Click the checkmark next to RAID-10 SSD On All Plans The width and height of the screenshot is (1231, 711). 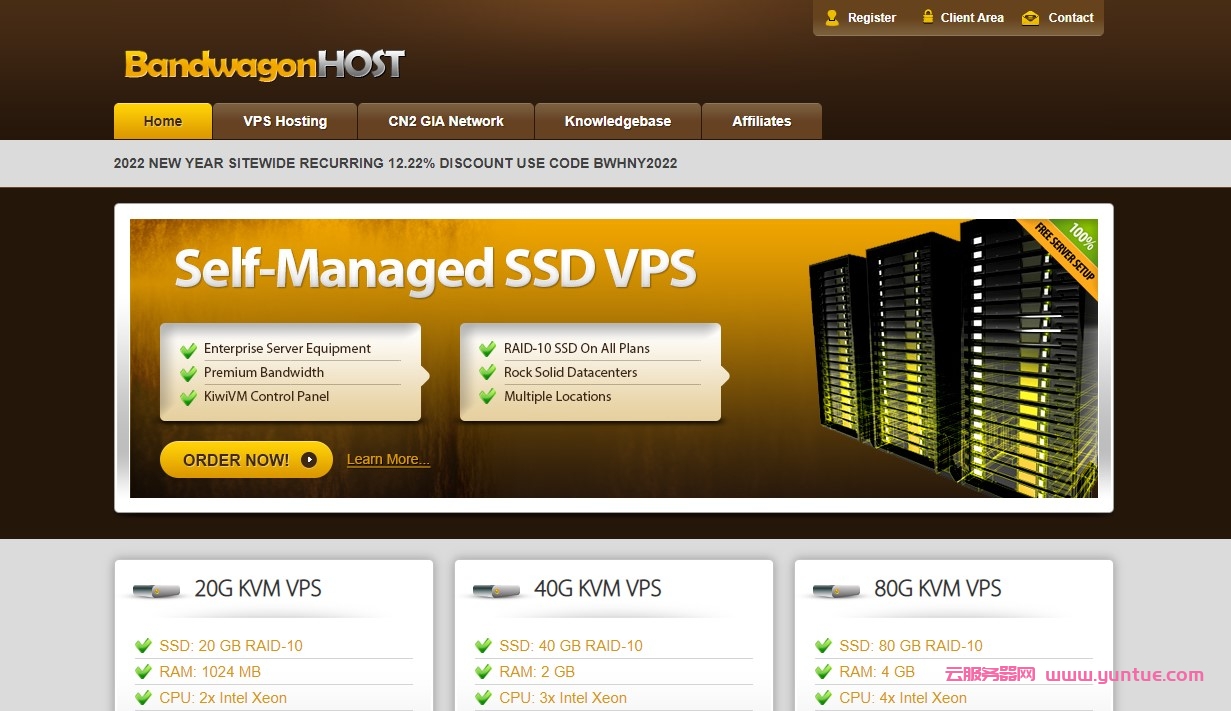487,348
